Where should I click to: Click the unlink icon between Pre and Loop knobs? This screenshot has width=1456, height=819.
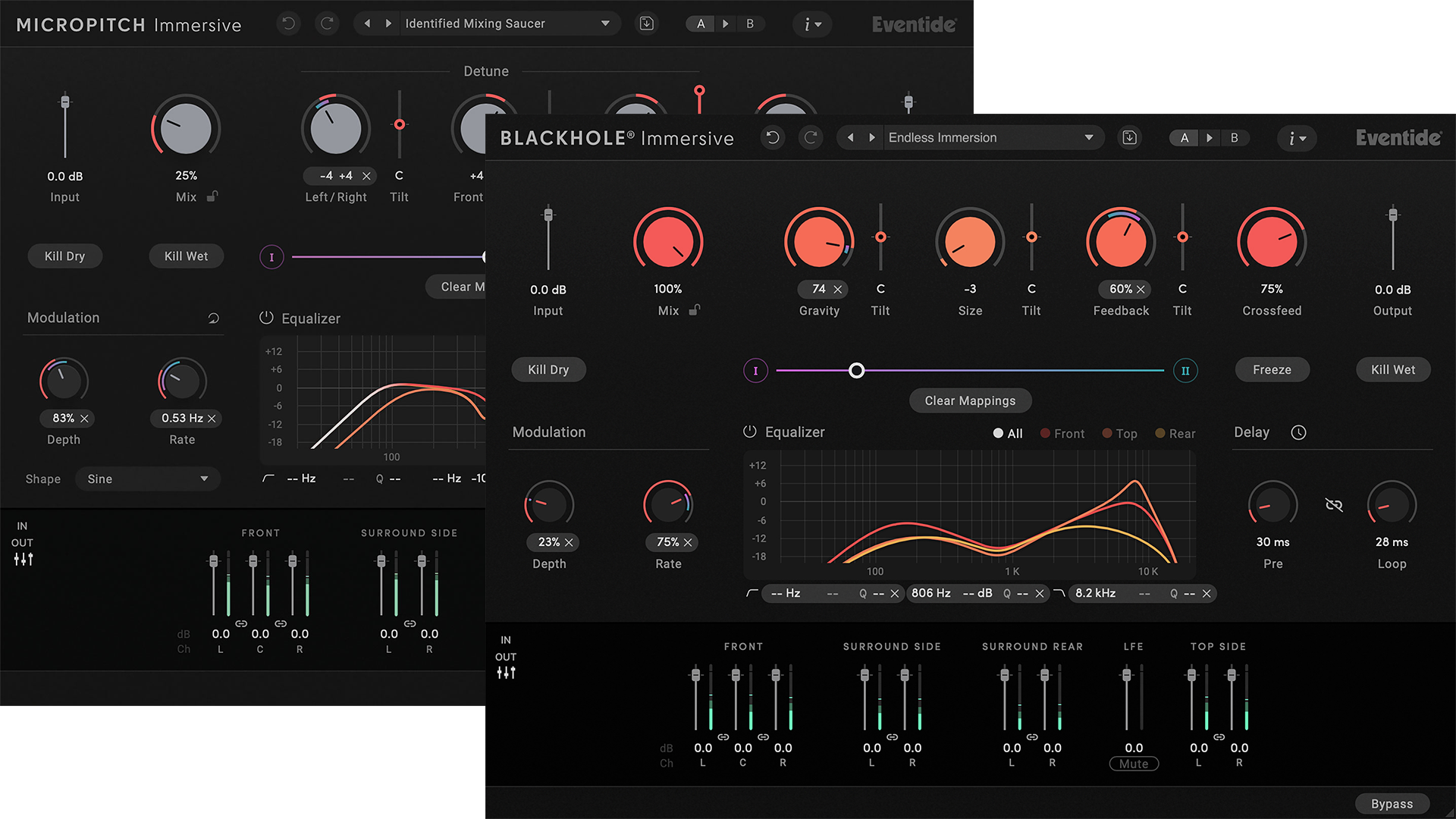point(1333,504)
